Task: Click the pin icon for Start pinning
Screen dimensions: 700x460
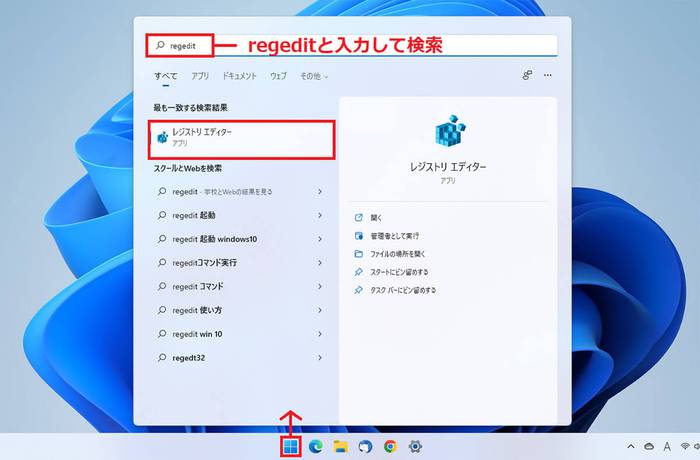Action: (x=358, y=272)
